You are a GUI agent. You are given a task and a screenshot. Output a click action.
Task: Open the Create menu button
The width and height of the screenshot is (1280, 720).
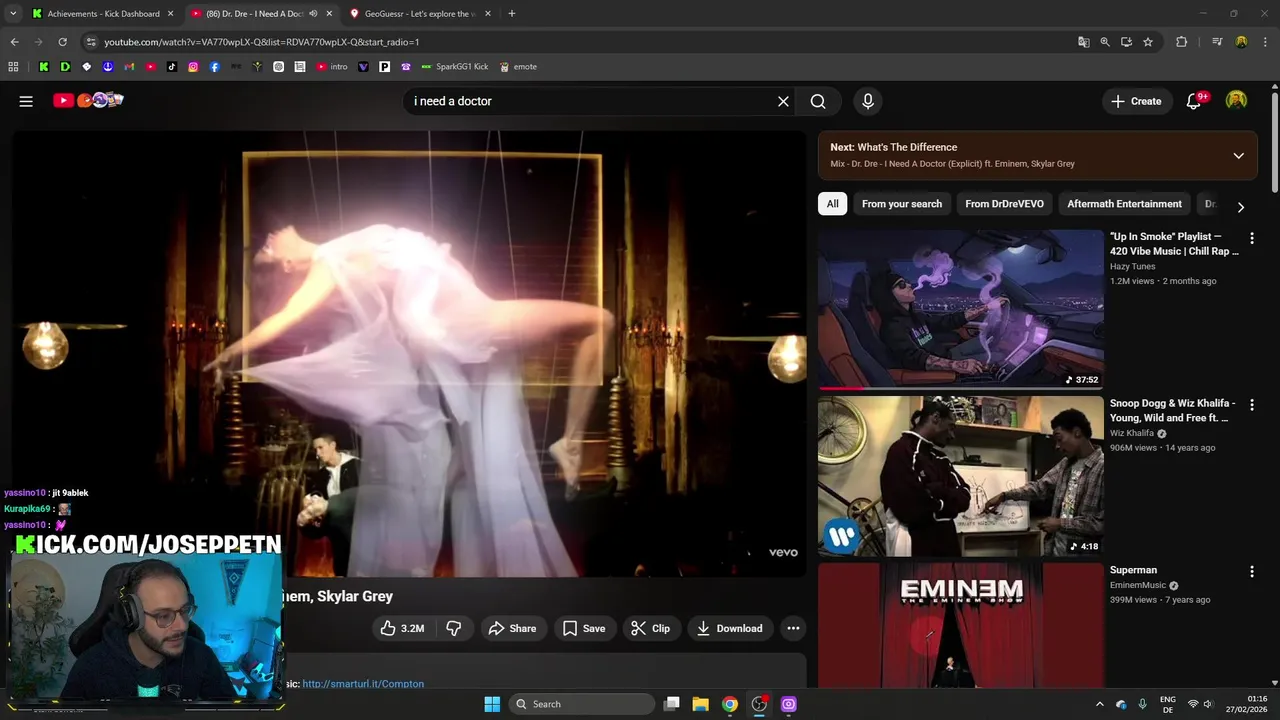1136,101
